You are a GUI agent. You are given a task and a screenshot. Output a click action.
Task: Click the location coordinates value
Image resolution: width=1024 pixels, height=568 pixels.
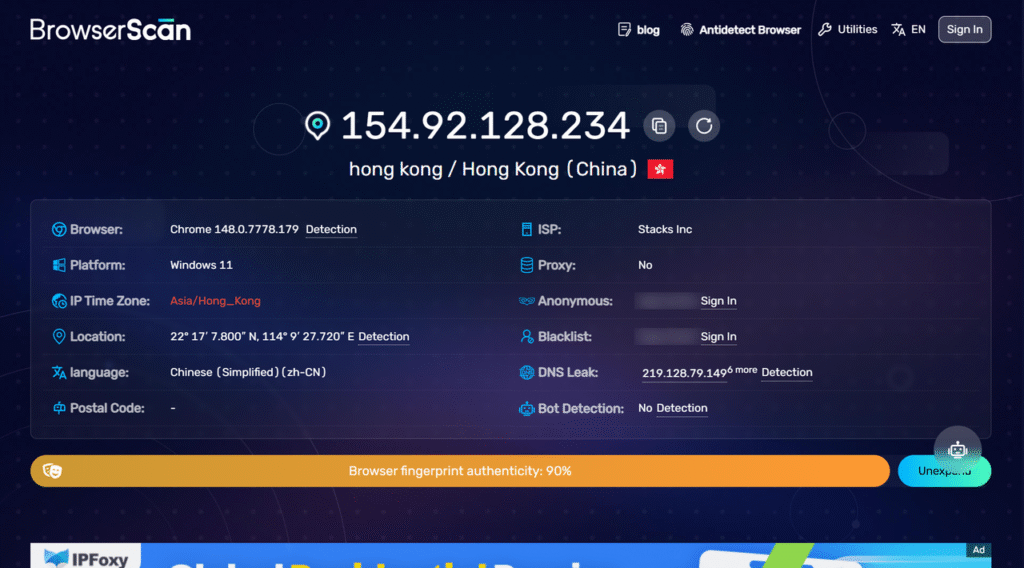262,337
